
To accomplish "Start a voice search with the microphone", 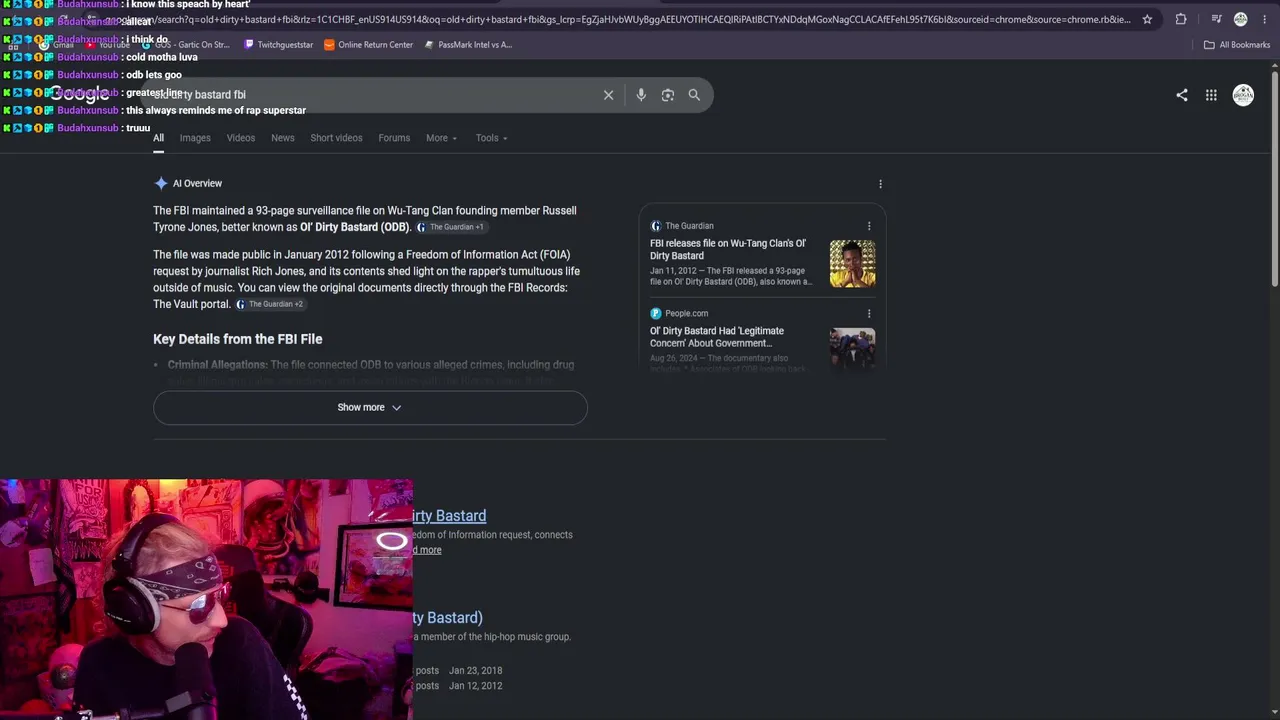I will coord(641,95).
